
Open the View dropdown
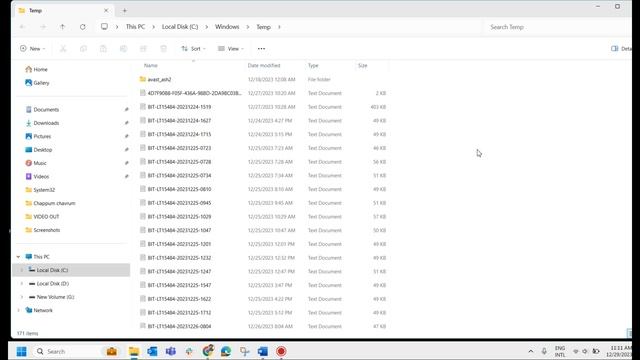click(x=231, y=49)
